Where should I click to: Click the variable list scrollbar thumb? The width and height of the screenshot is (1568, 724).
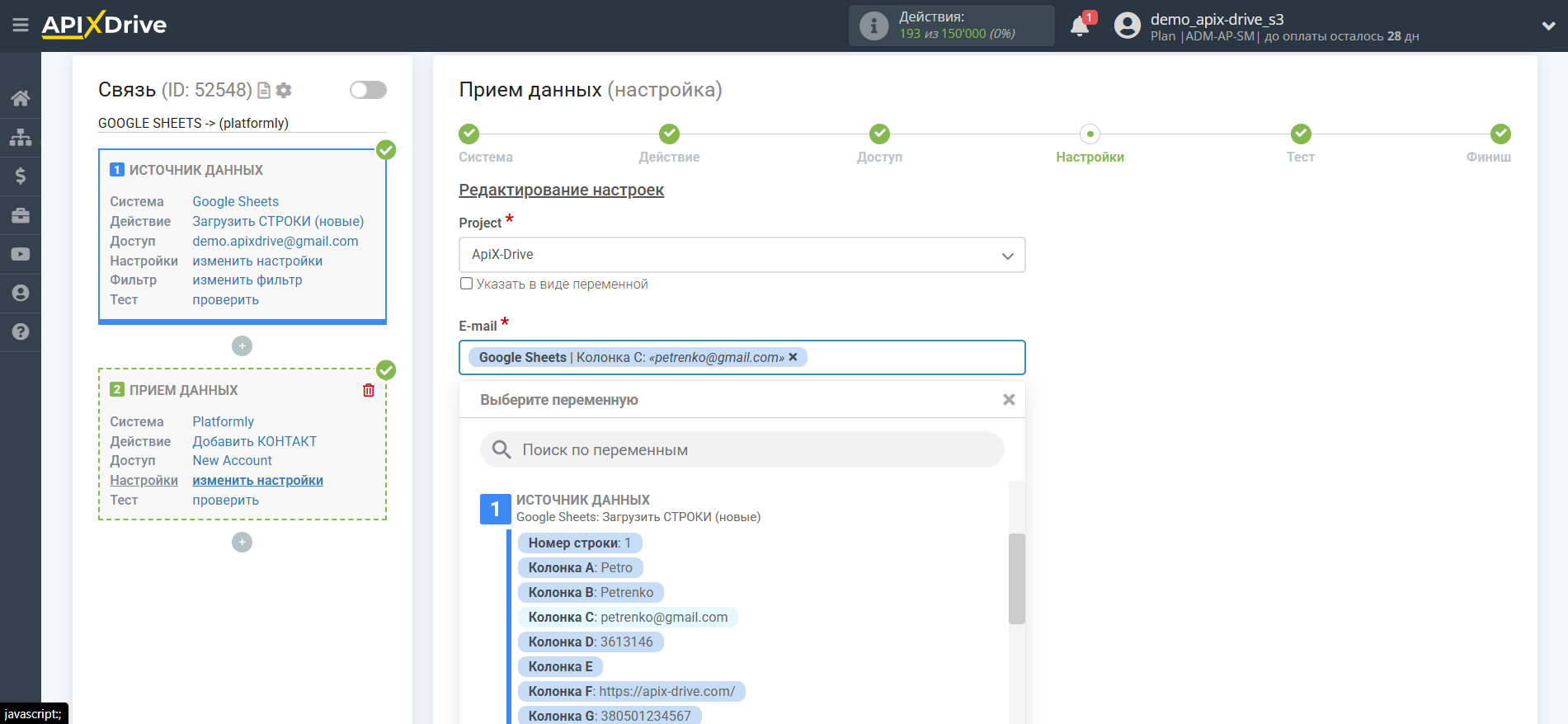[1016, 579]
